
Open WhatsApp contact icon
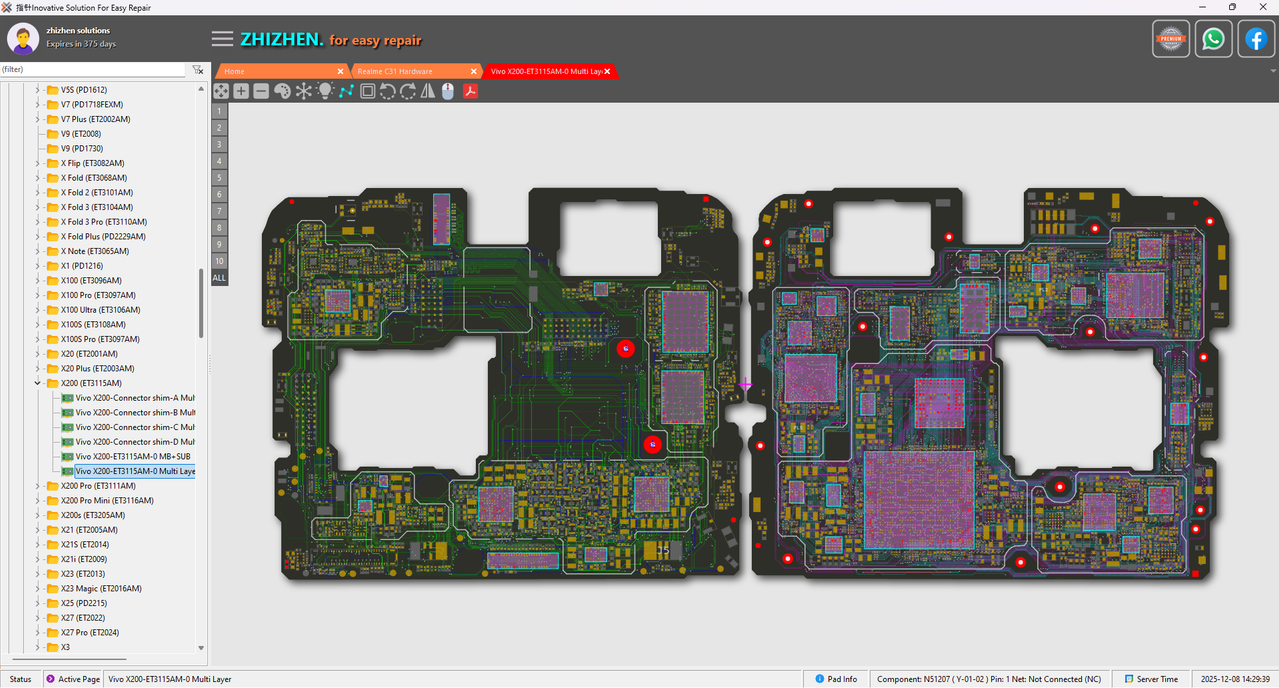(x=1213, y=39)
